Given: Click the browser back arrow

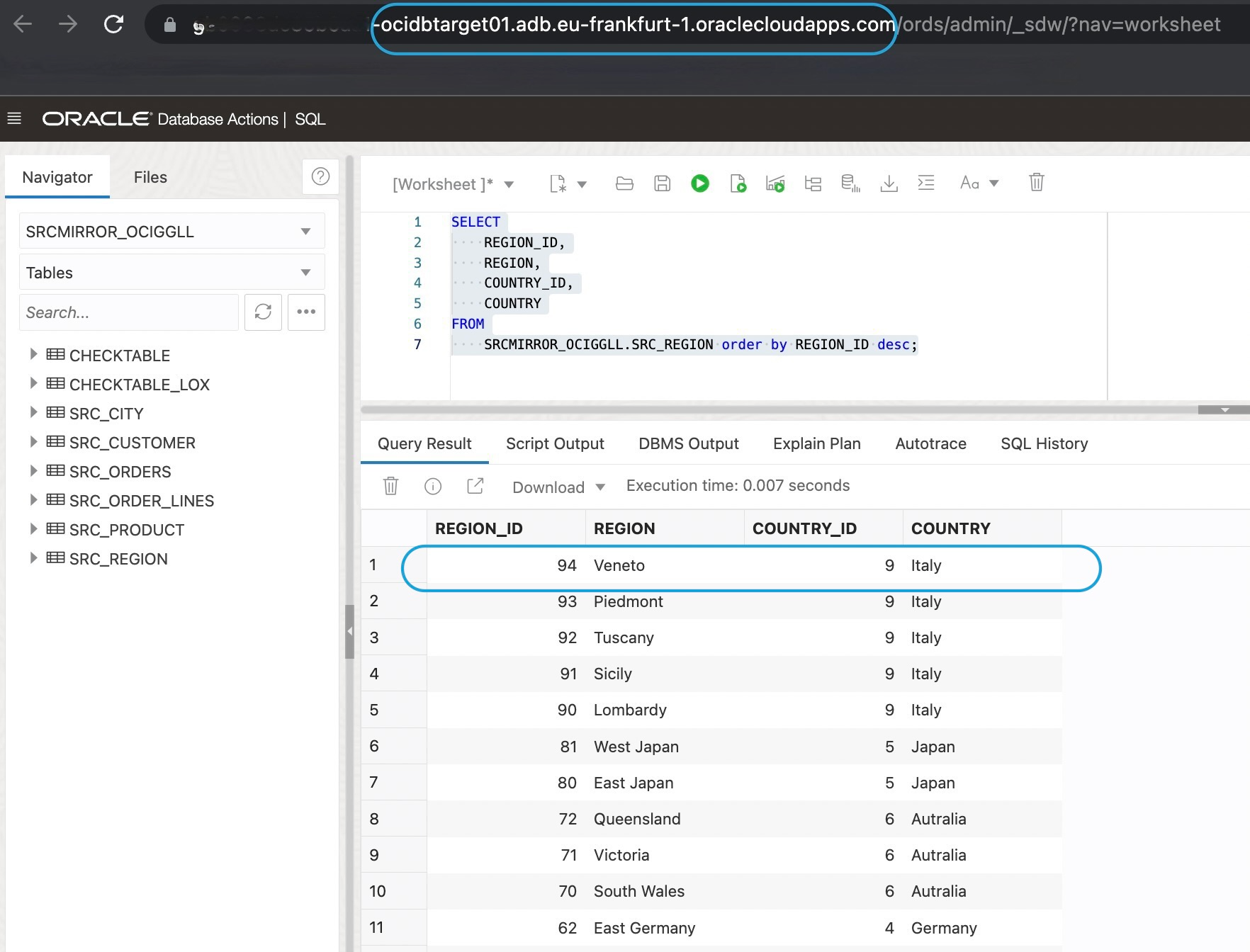Looking at the screenshot, I should click(23, 25).
